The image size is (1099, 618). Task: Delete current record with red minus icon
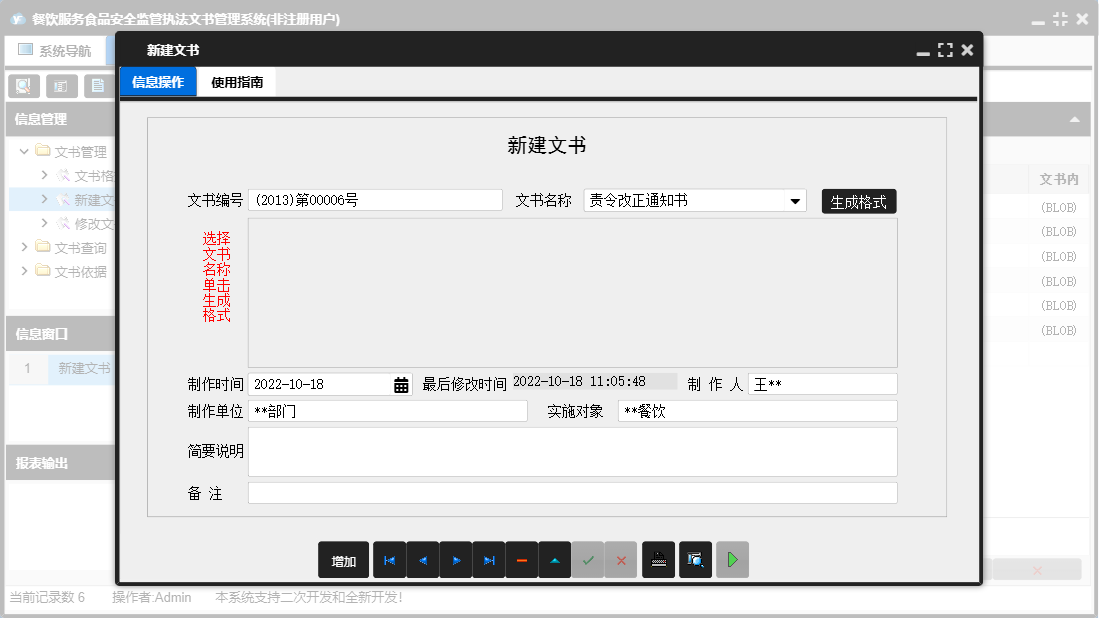tap(521, 560)
